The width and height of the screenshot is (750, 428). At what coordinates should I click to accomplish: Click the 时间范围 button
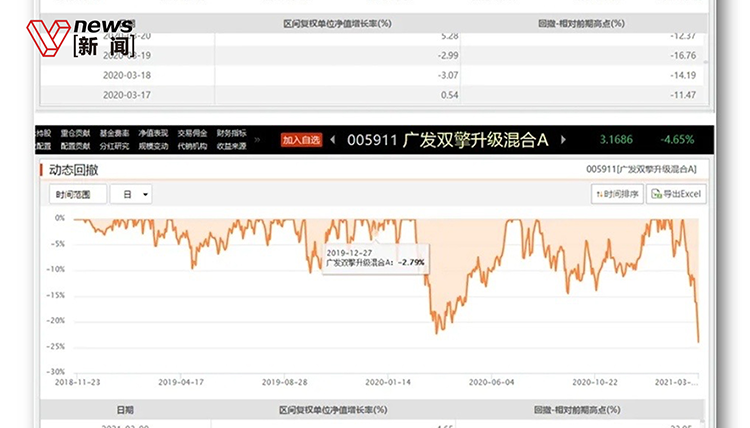click(x=77, y=194)
